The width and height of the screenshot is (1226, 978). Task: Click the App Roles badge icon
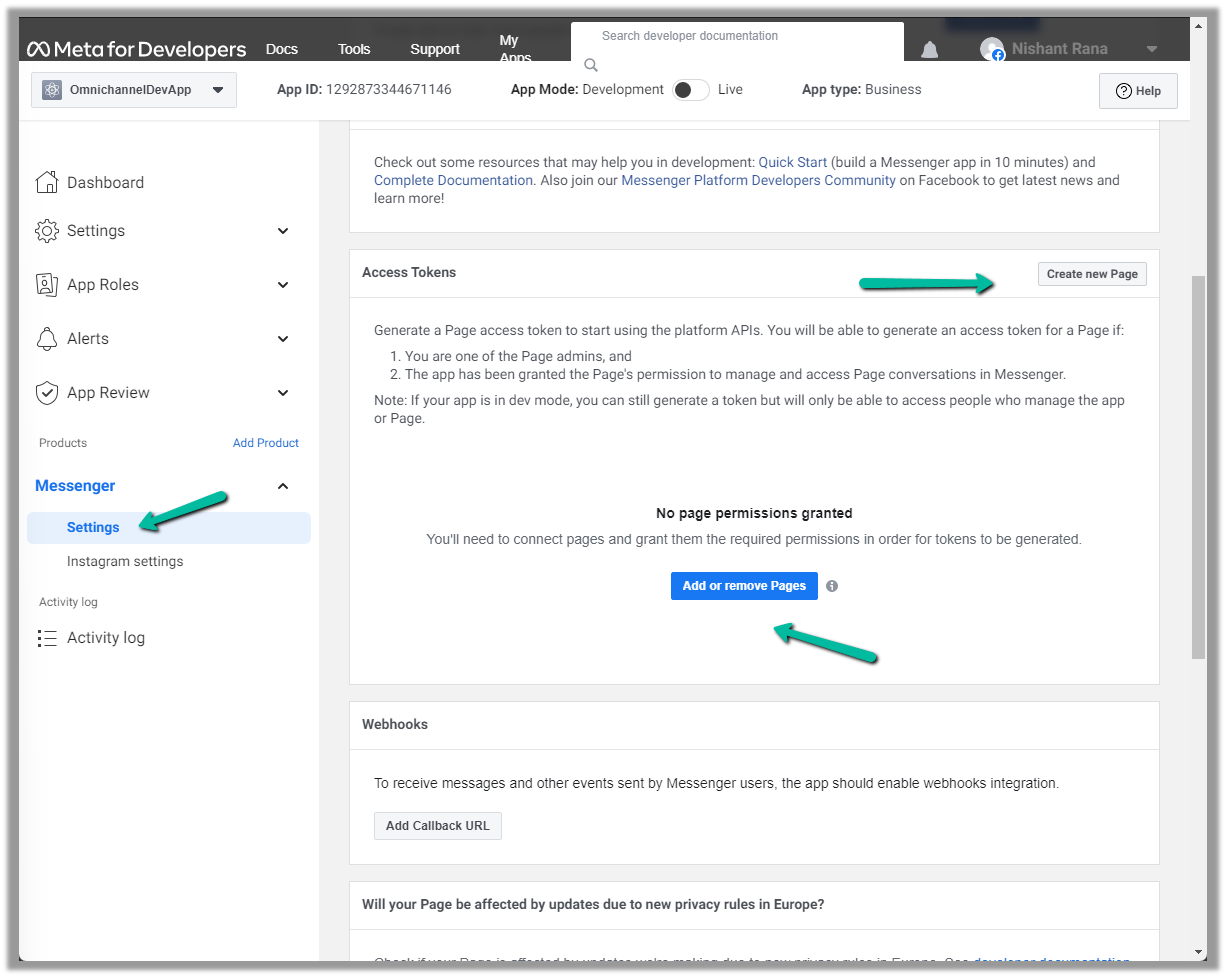(47, 284)
